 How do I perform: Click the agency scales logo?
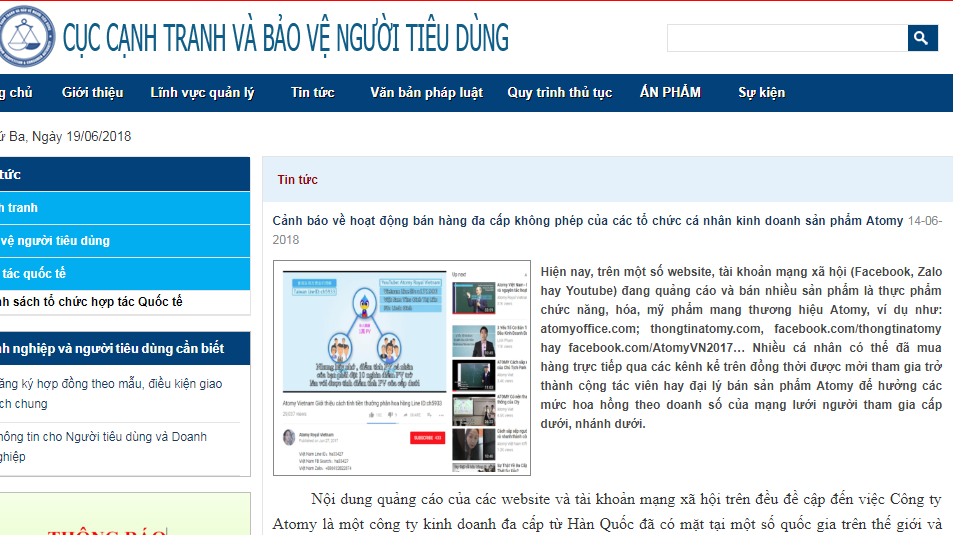(26, 36)
